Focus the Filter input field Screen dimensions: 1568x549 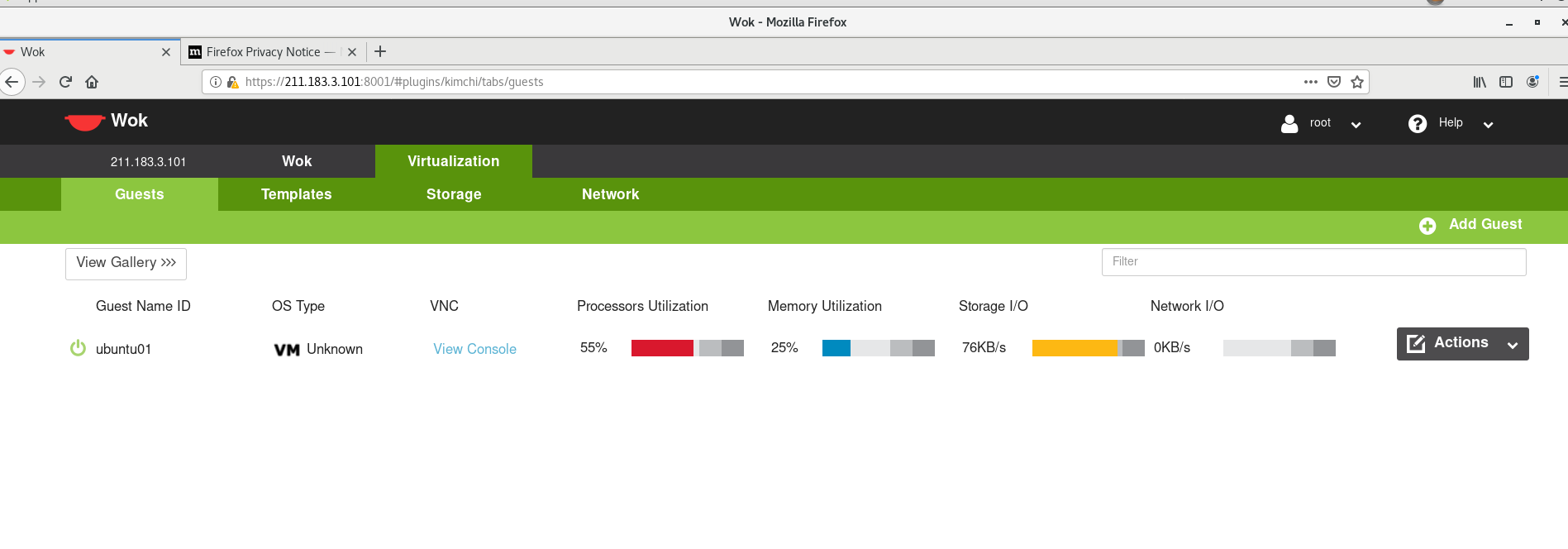(x=1313, y=262)
